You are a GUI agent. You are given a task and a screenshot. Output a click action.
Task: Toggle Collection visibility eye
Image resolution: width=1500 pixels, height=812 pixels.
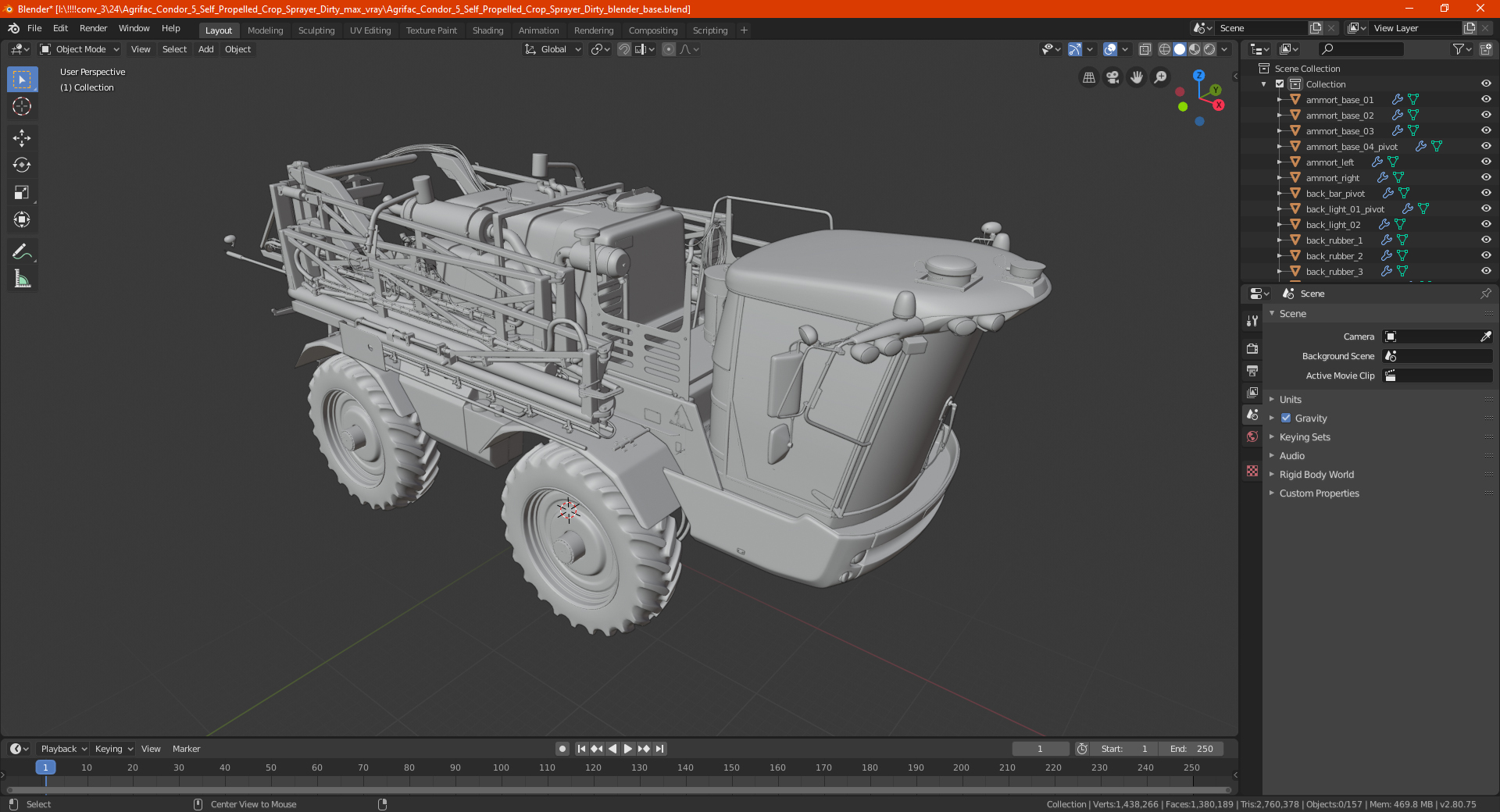point(1486,84)
